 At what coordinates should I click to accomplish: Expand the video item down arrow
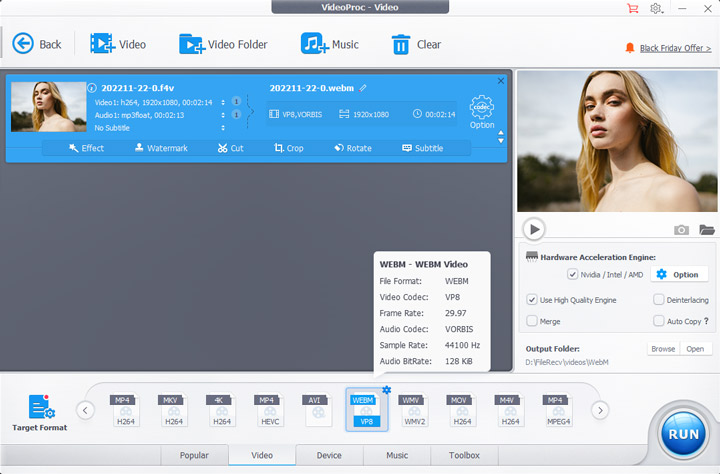pos(501,141)
